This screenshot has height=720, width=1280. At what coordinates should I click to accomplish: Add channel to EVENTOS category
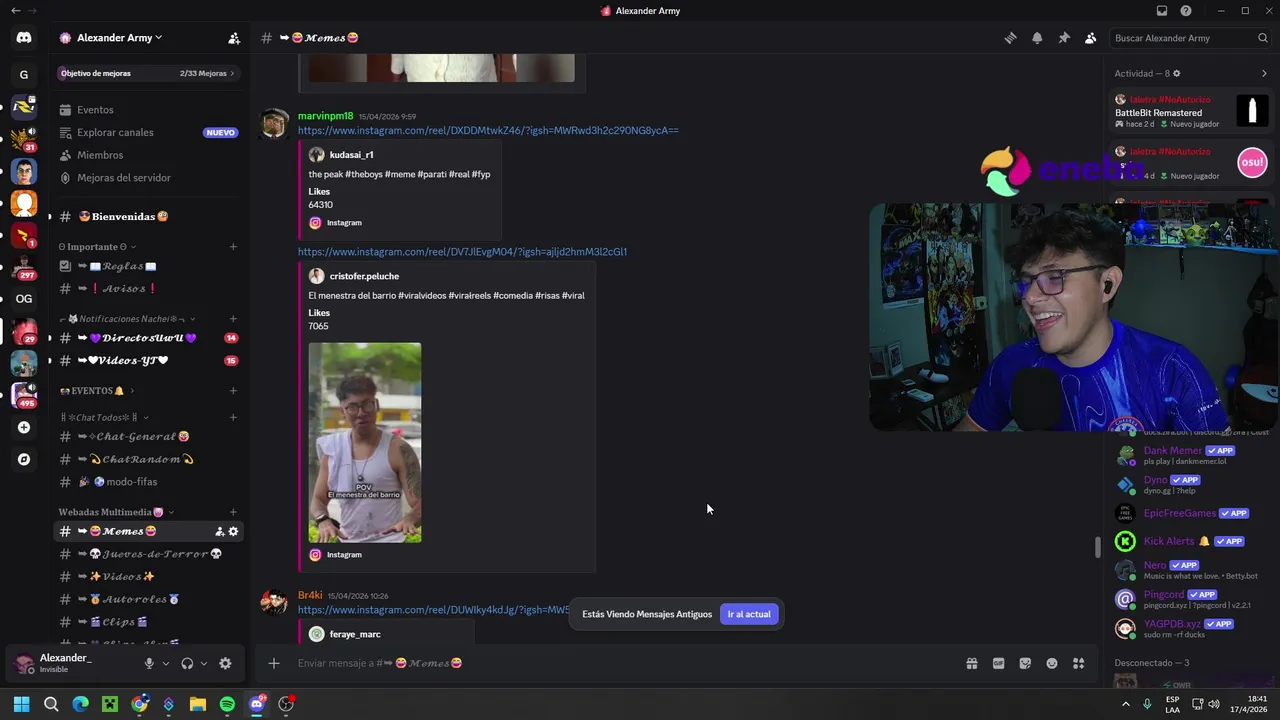tap(233, 391)
